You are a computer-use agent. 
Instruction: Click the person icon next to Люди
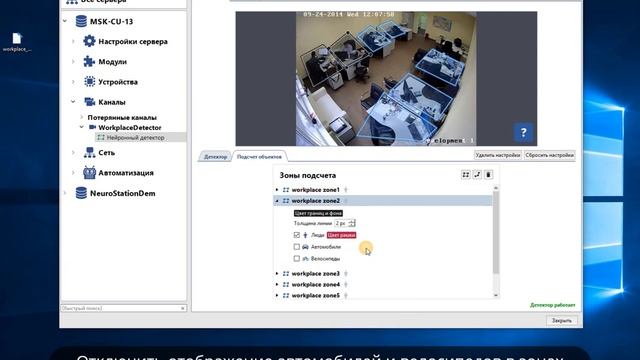305,235
